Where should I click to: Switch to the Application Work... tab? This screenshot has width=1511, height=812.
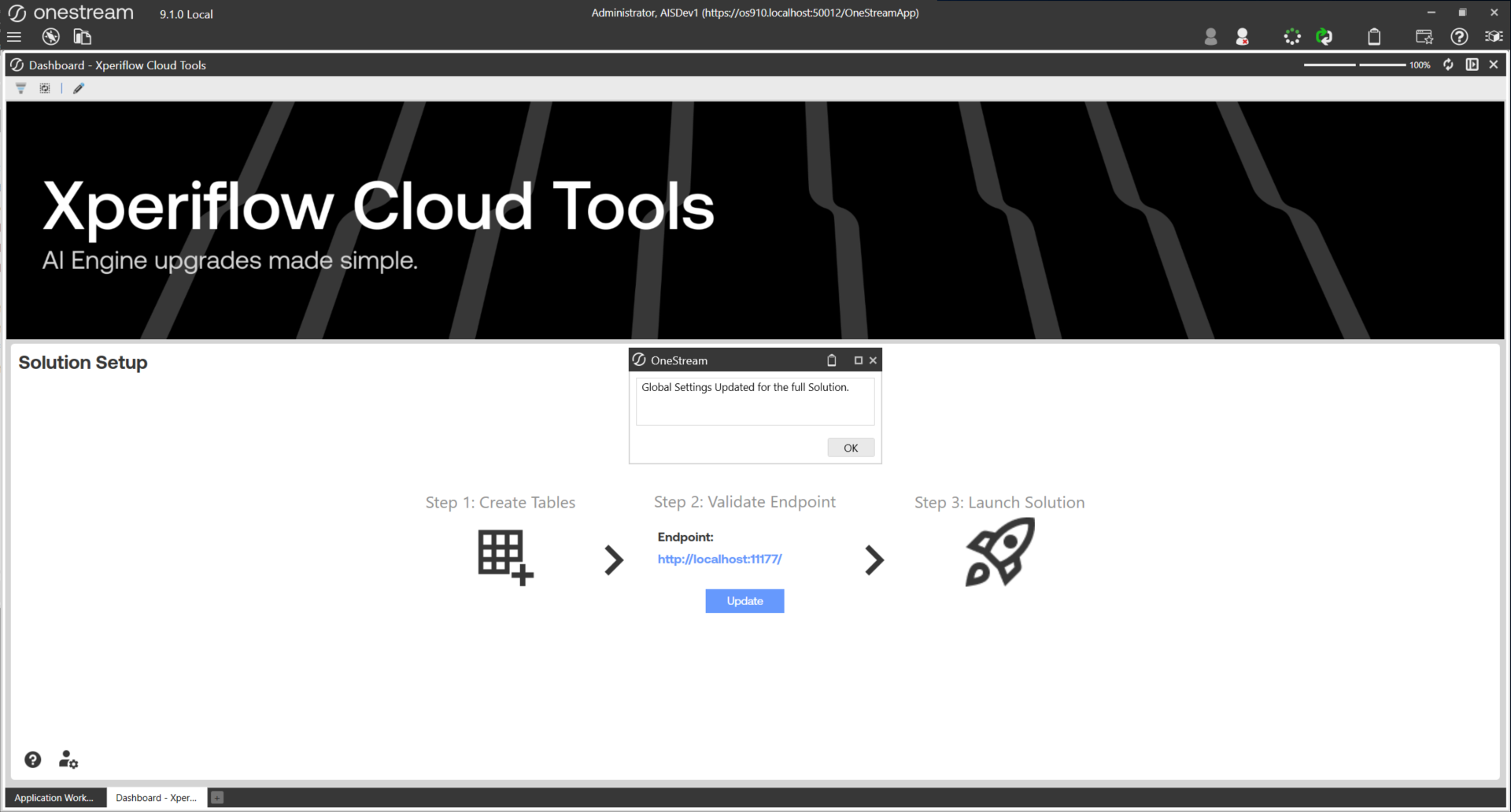pos(54,798)
